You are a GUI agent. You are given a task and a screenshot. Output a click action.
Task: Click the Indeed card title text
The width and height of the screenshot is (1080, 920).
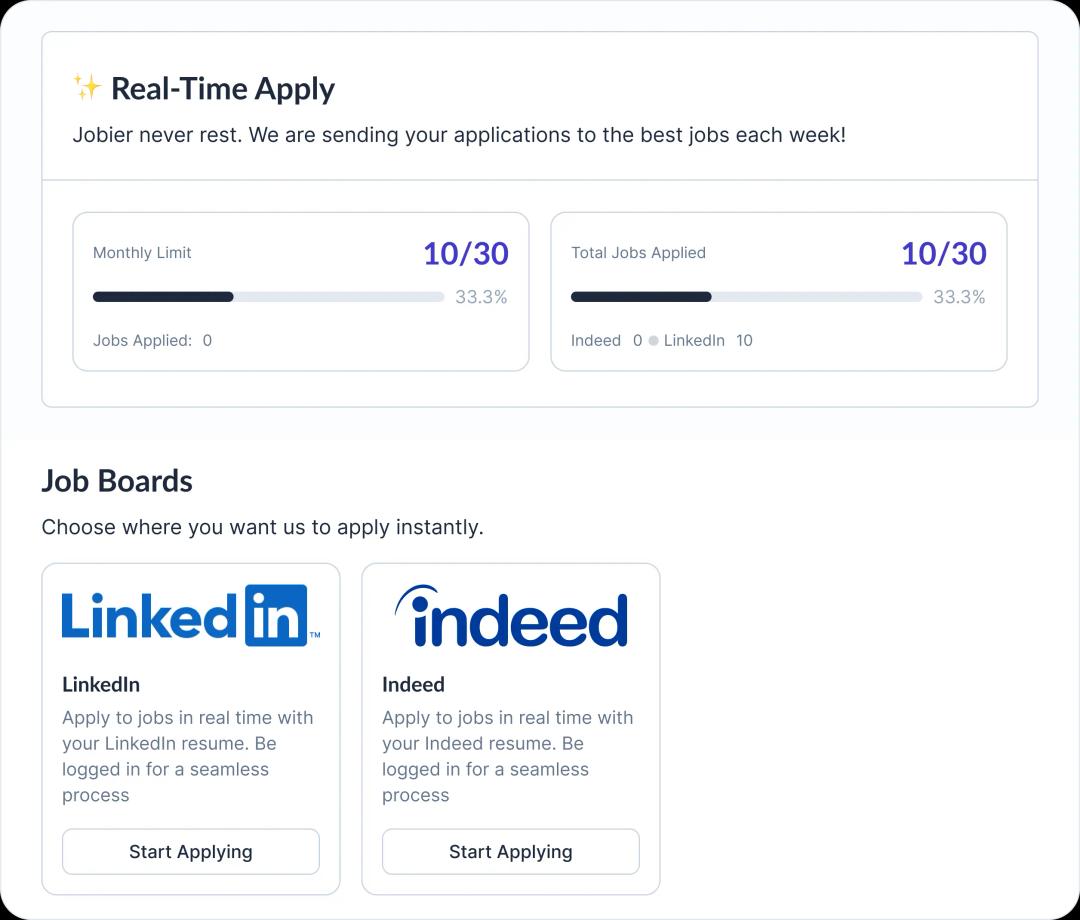click(413, 685)
